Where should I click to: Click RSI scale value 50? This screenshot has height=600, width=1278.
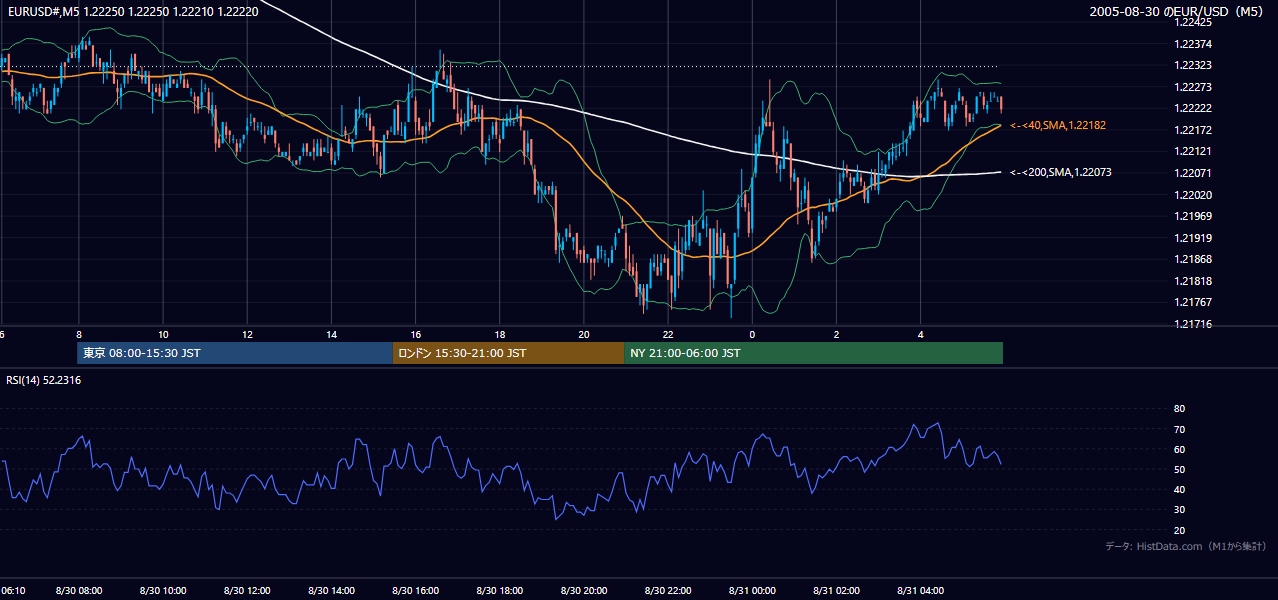point(1179,469)
